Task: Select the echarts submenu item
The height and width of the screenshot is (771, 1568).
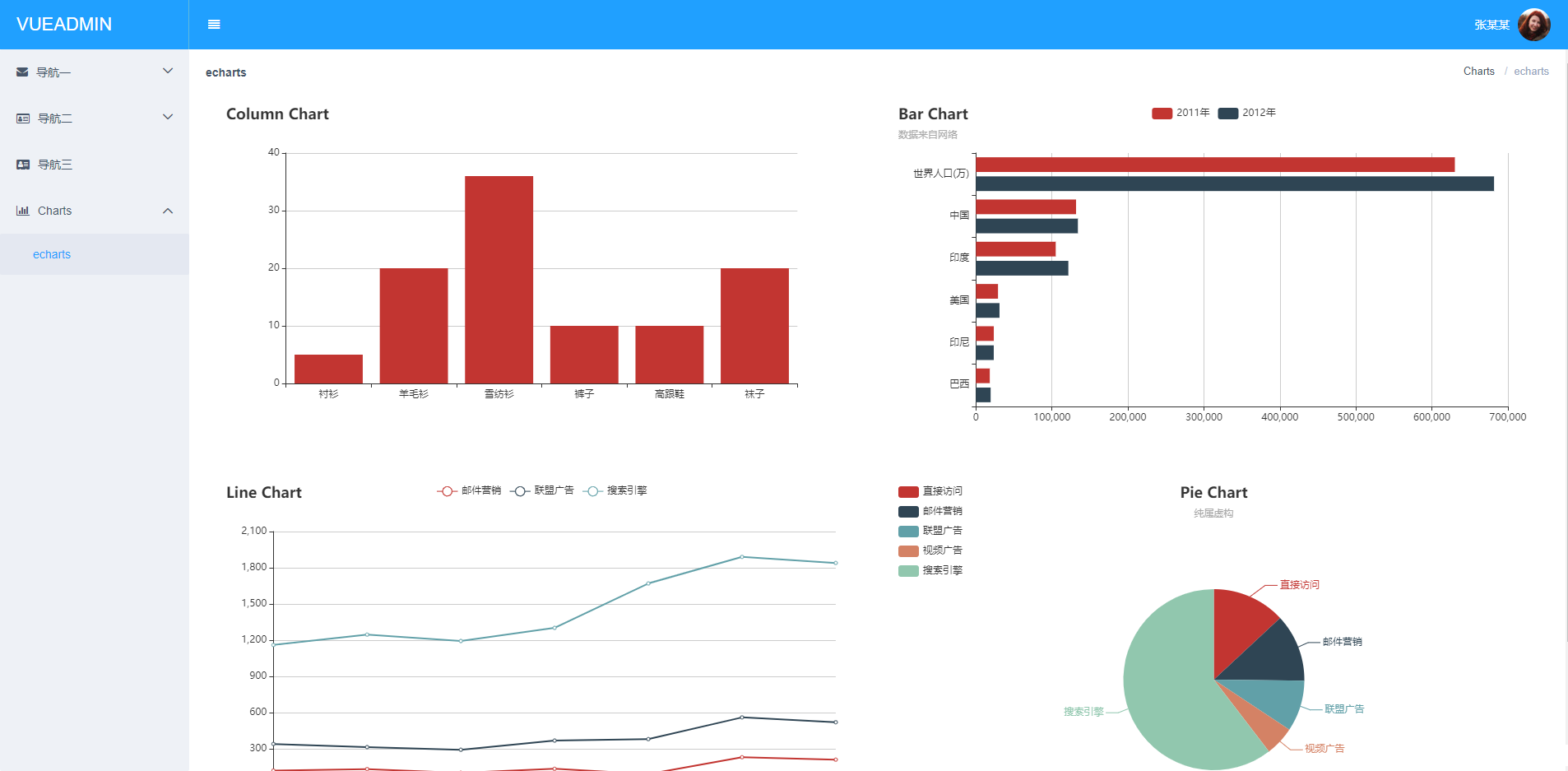Action: (x=52, y=254)
